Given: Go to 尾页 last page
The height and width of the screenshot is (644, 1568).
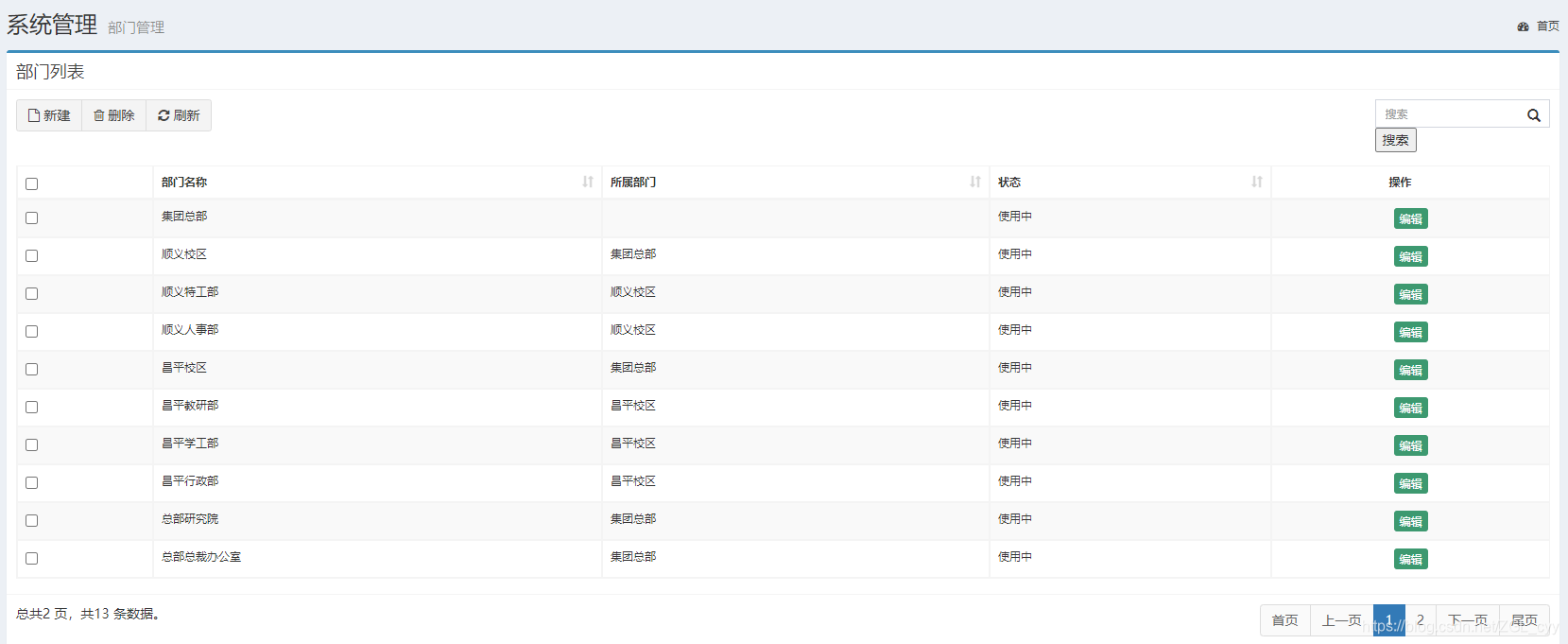Looking at the screenshot, I should 1524,620.
